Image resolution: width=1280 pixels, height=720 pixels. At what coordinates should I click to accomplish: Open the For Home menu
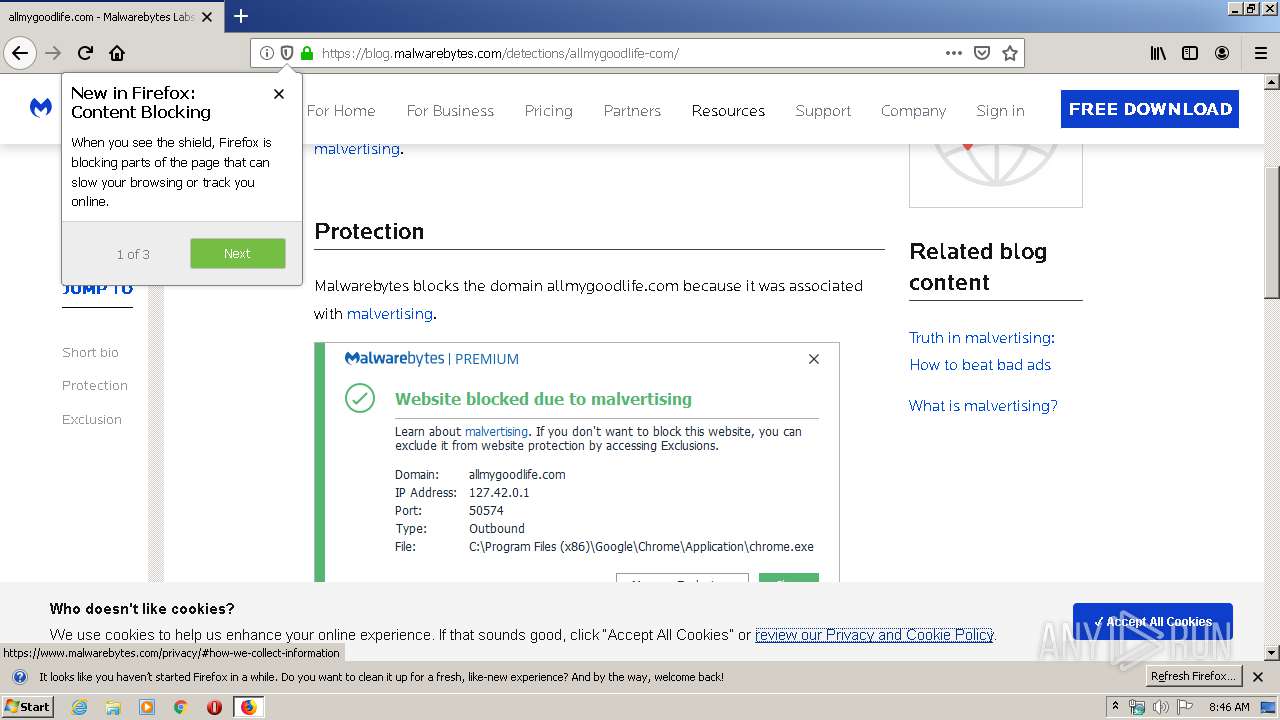[341, 111]
